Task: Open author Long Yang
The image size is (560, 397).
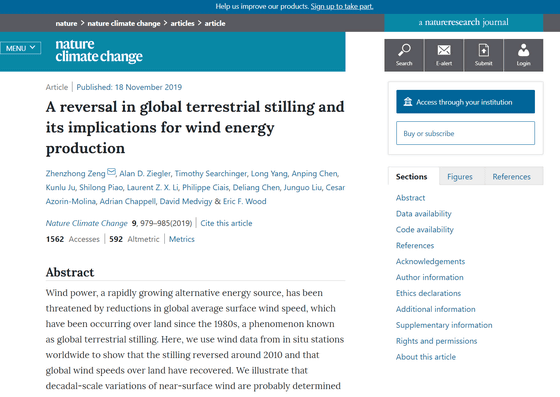Action: 269,174
